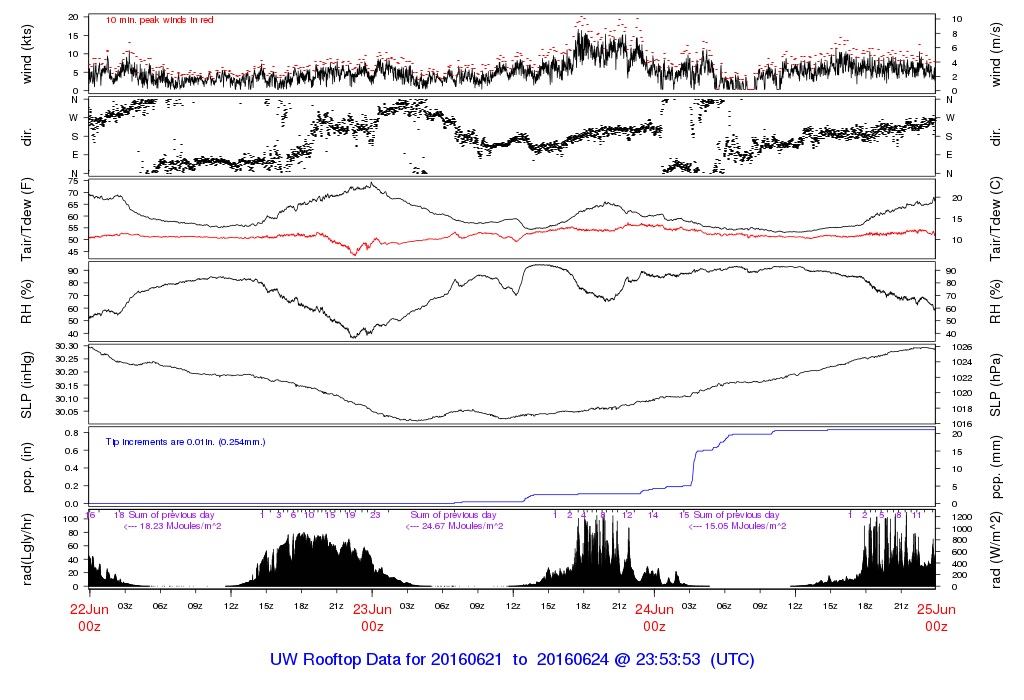1024x700 pixels.
Task: Click the '18.23 MJoules/m^2' radiation sum
Action: (180, 526)
